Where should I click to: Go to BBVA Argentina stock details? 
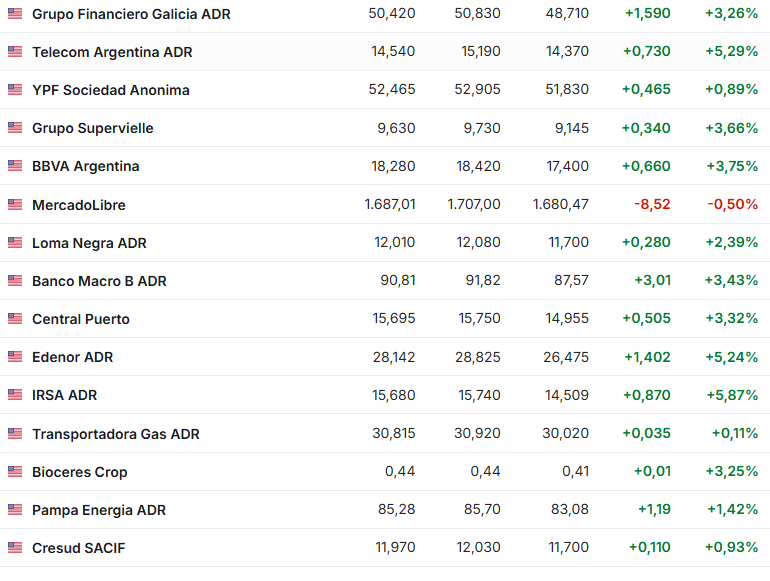coord(85,166)
